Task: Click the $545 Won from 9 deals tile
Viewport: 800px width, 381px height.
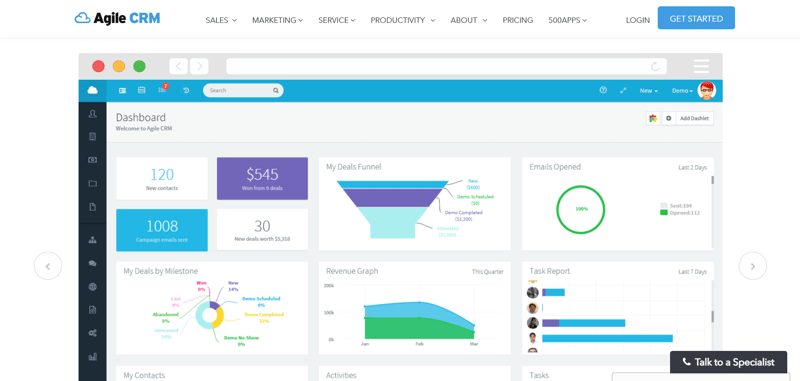Action: (262, 178)
